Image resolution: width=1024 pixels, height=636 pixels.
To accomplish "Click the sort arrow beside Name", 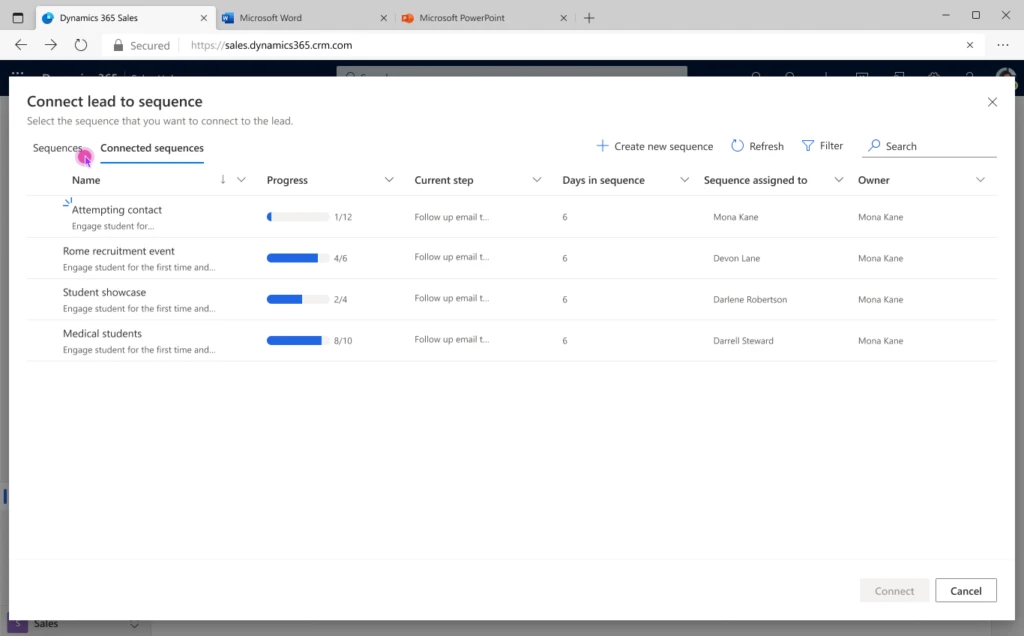I will (220, 180).
